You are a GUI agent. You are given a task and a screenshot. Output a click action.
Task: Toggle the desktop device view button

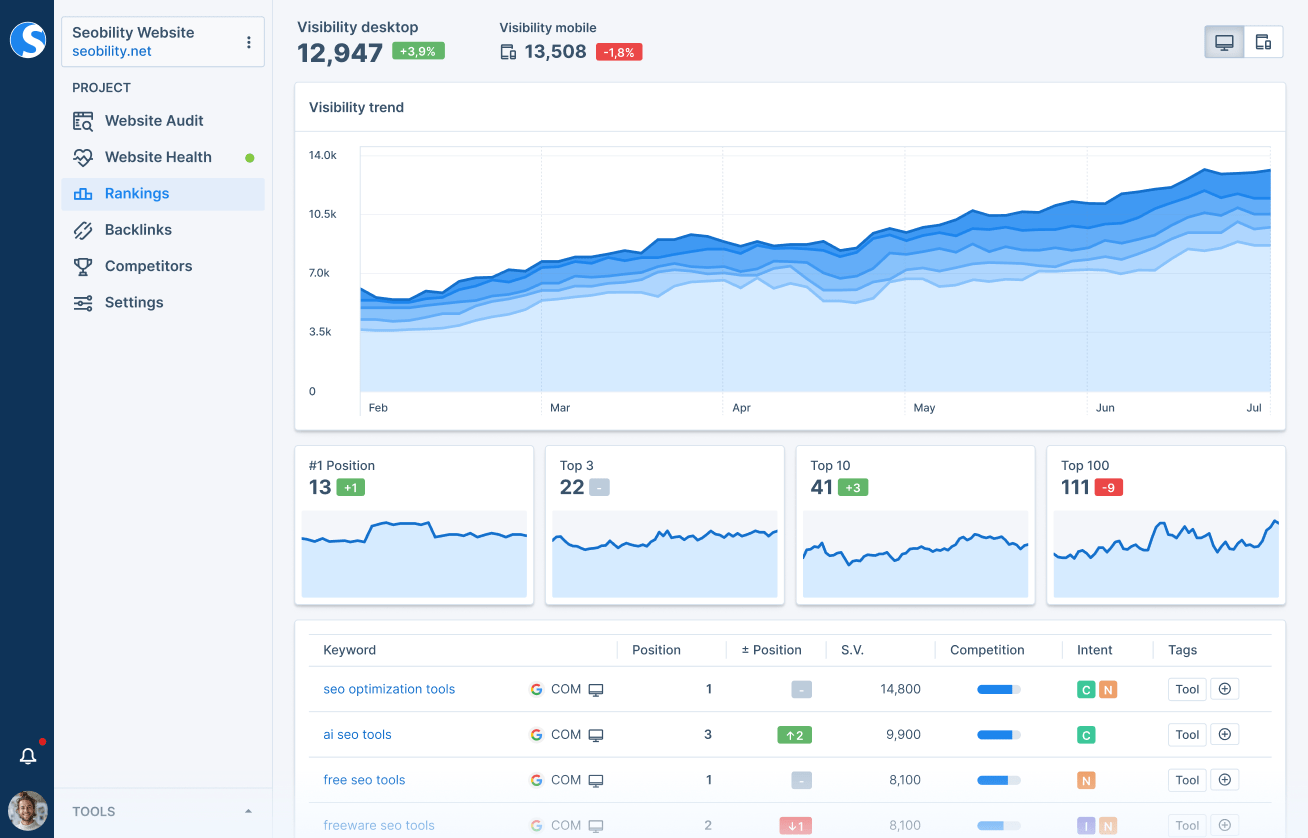[1223, 41]
